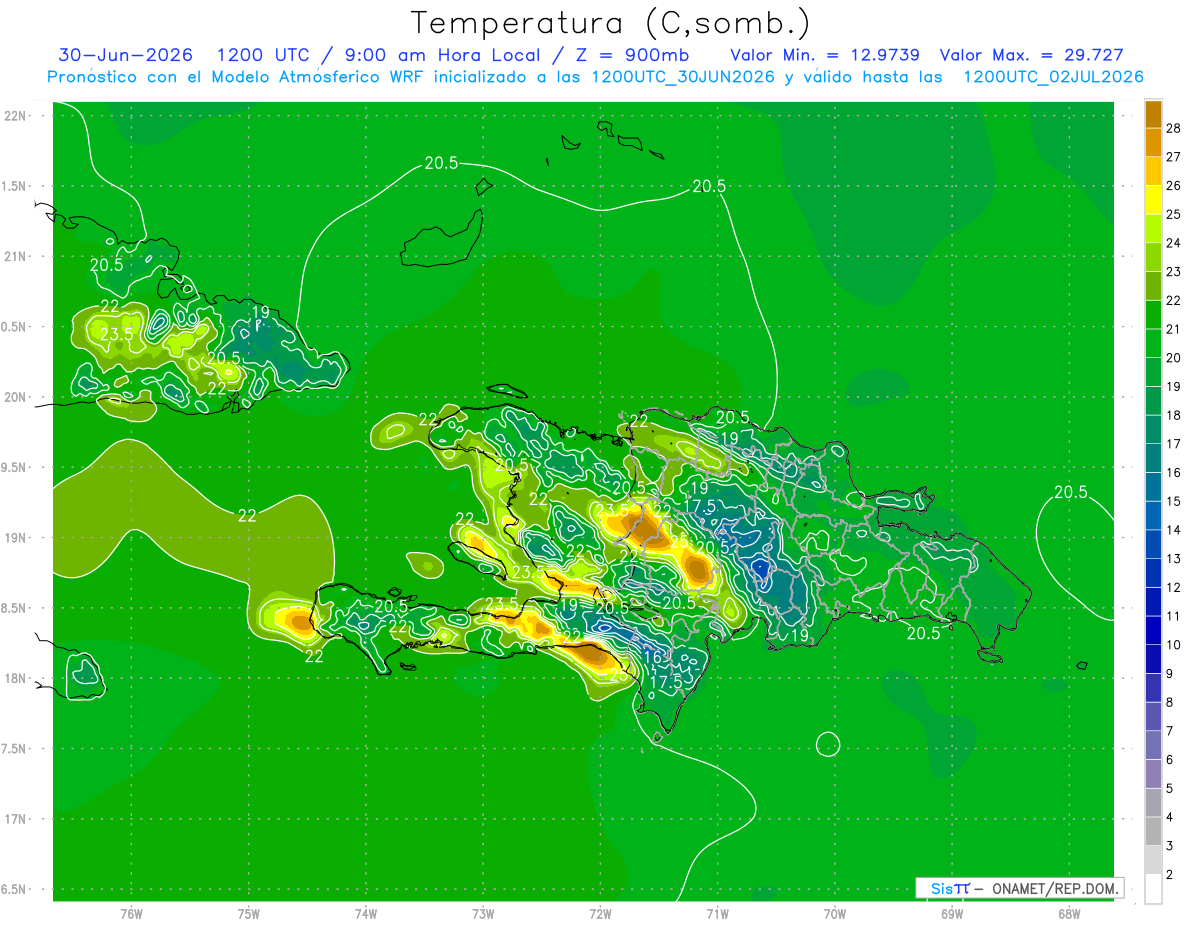Click the legend label "23"
The image size is (1200, 927).
[1174, 272]
